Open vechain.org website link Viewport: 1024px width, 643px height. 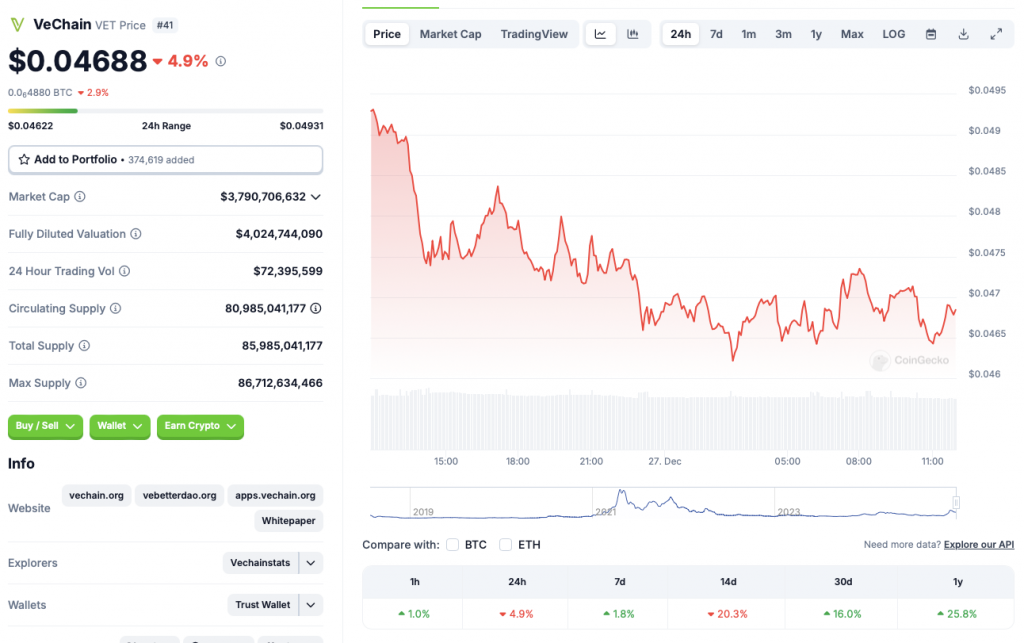97,495
